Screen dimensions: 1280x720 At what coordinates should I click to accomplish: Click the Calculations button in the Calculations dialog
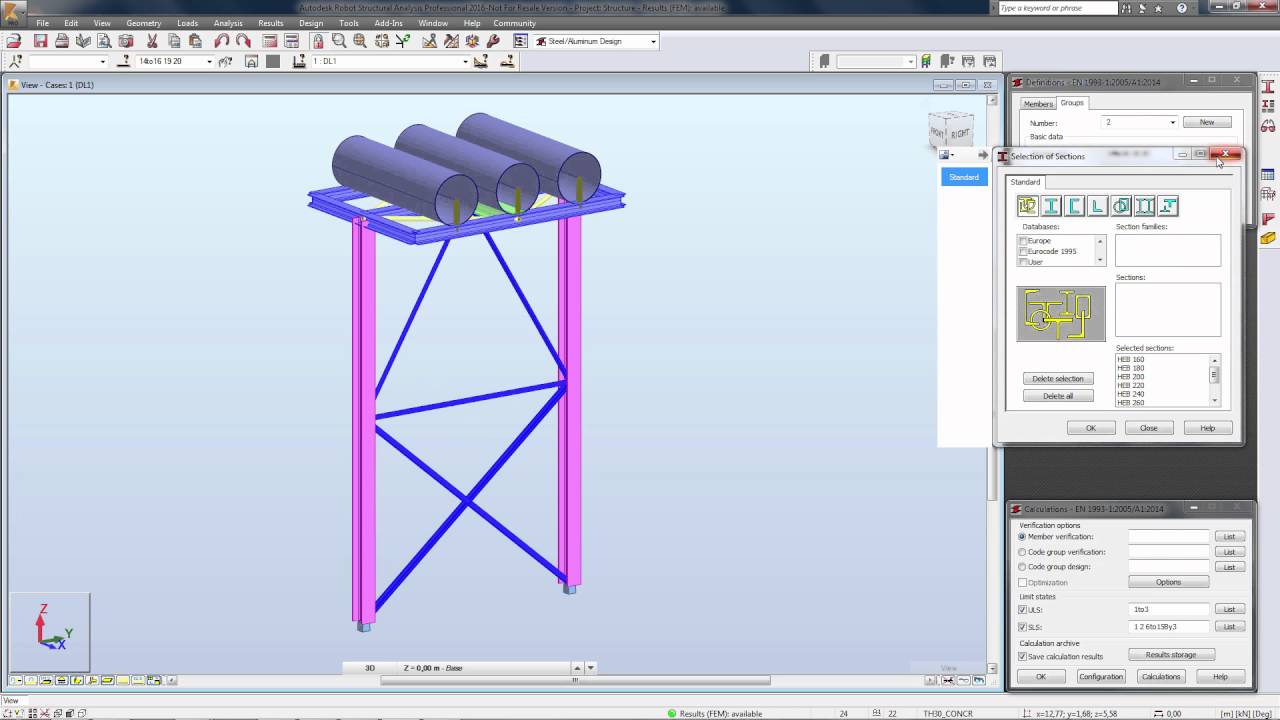pos(1161,677)
